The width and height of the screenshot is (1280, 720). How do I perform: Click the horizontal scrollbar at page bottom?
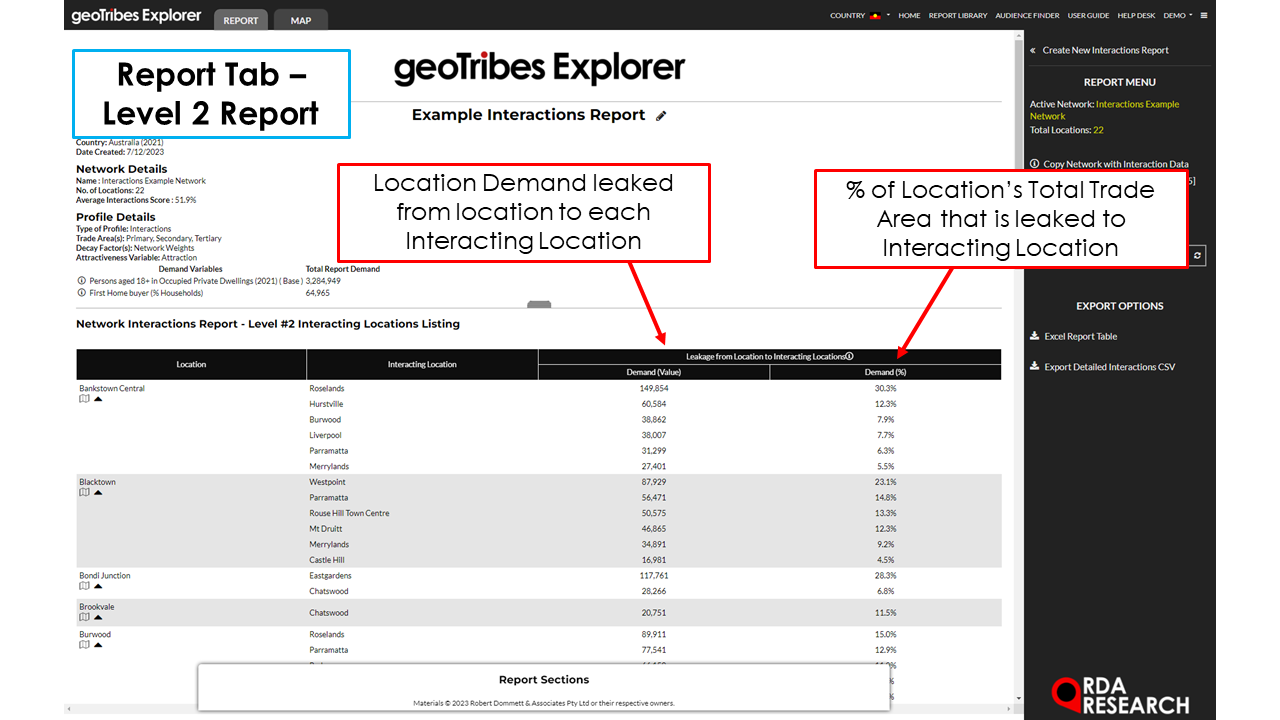coord(540,708)
